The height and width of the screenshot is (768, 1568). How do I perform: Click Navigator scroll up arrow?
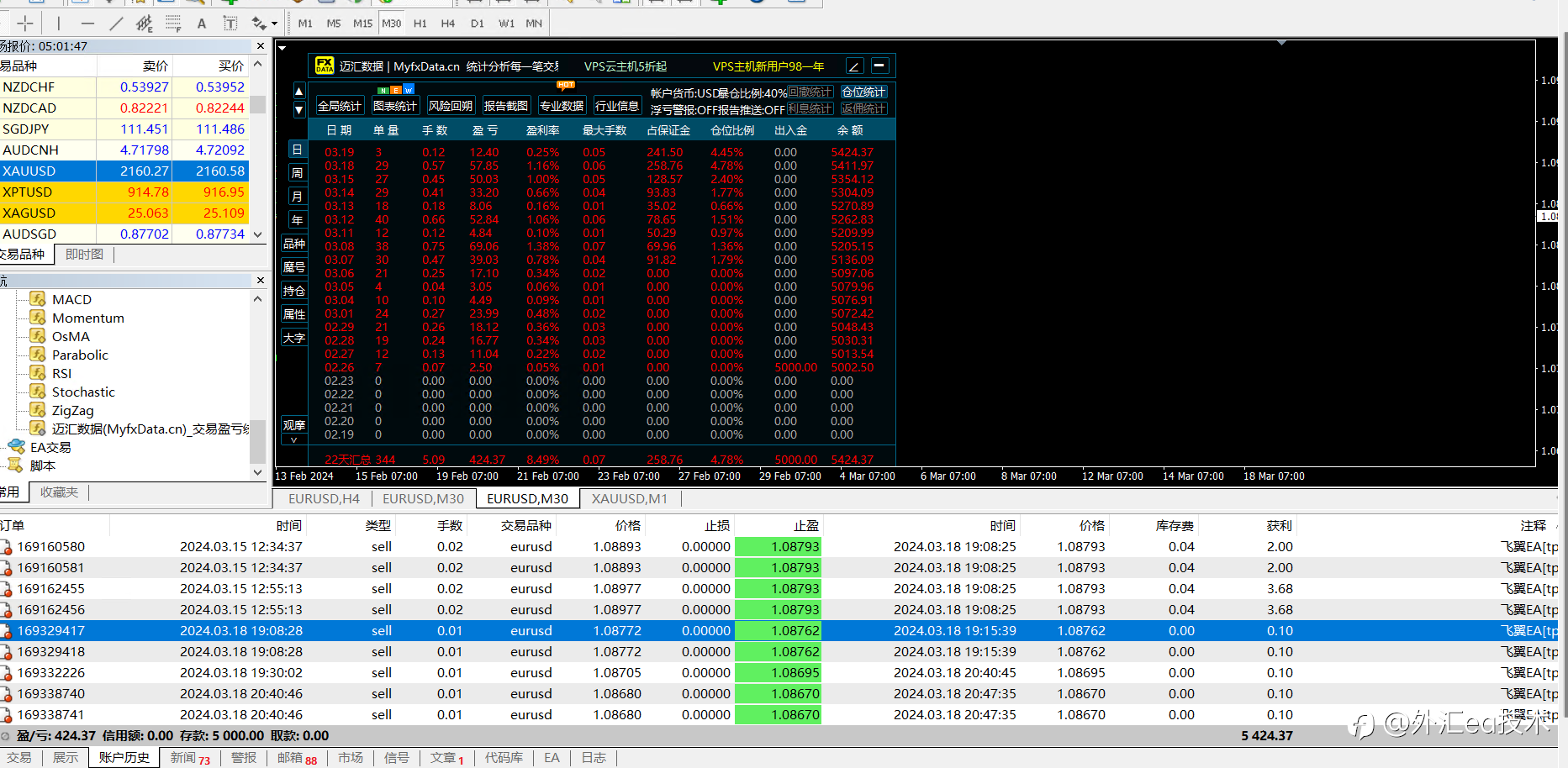258,299
